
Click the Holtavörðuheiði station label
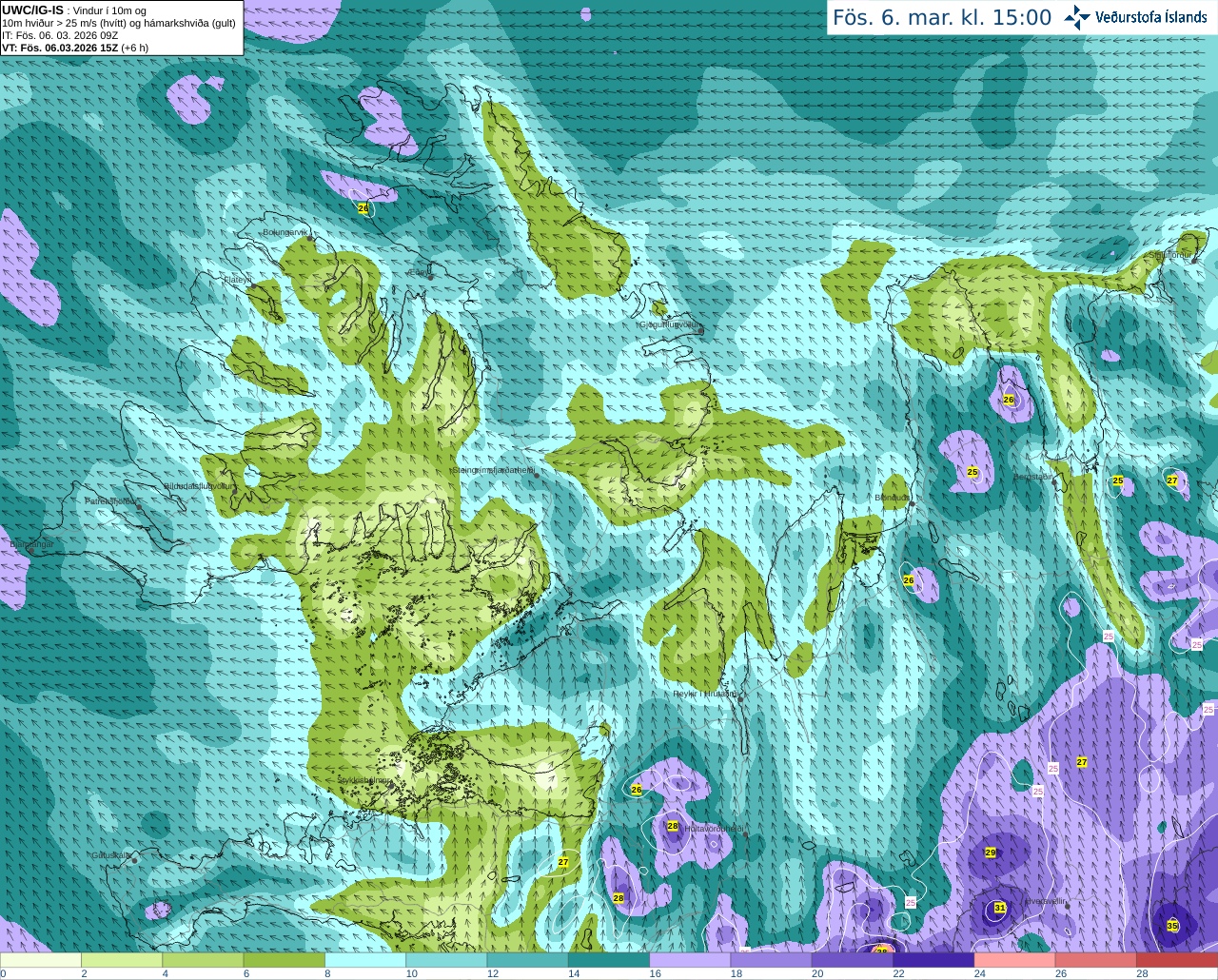click(714, 829)
